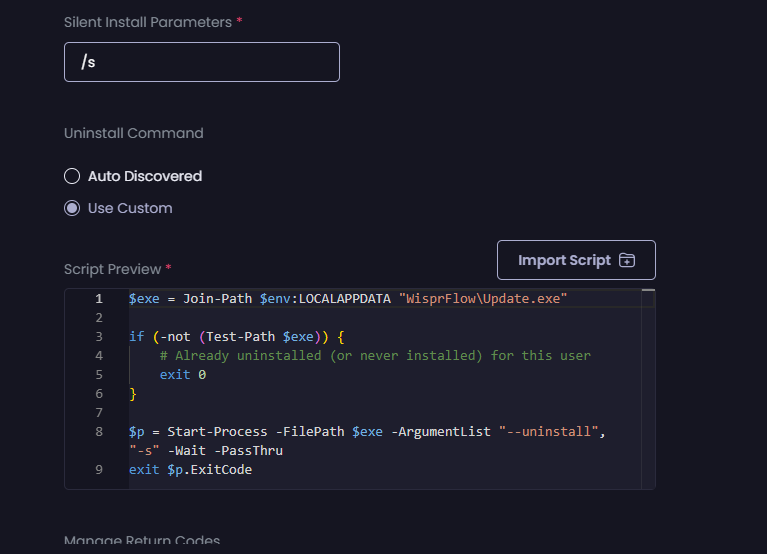
Task: Click line number 5 in script gutter
Action: (98, 374)
